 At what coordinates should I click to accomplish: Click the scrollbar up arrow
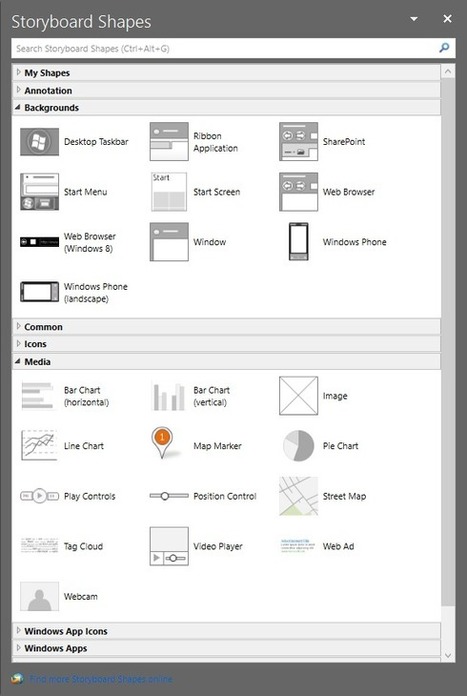(448, 71)
